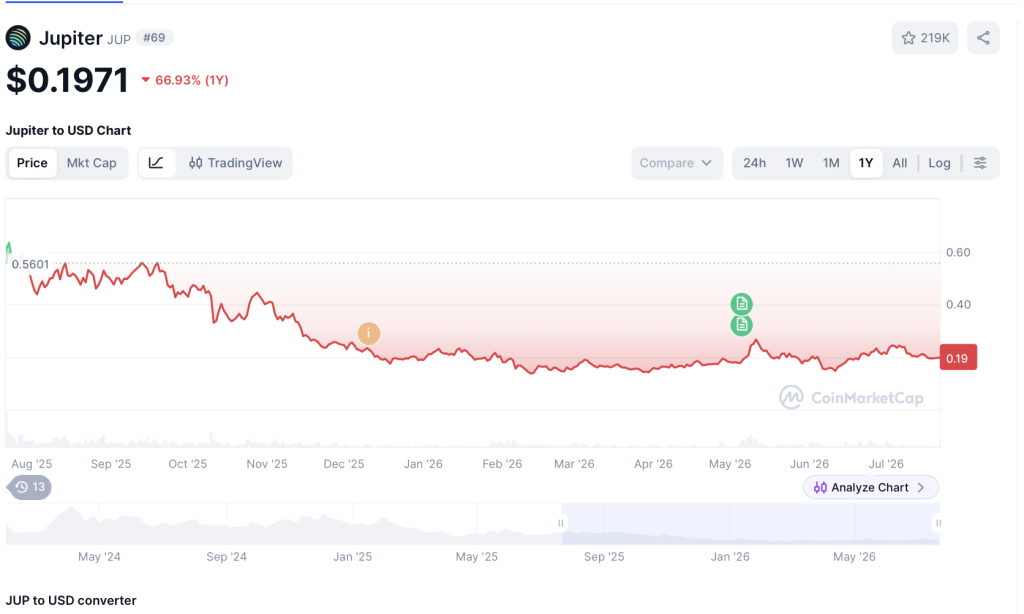
Task: Select the 24h time range
Action: point(754,163)
